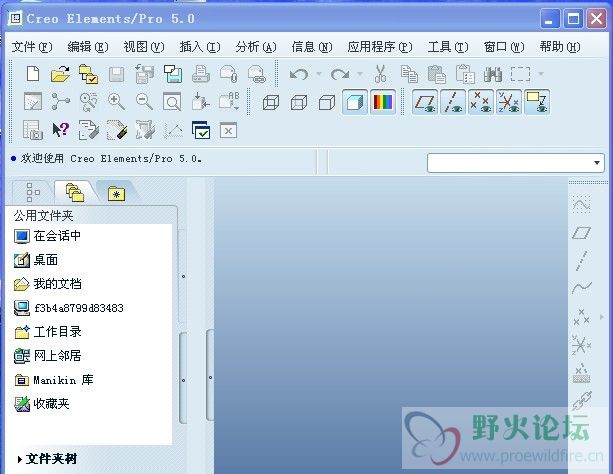Switch to the Favorites tab with star folder

click(x=117, y=193)
